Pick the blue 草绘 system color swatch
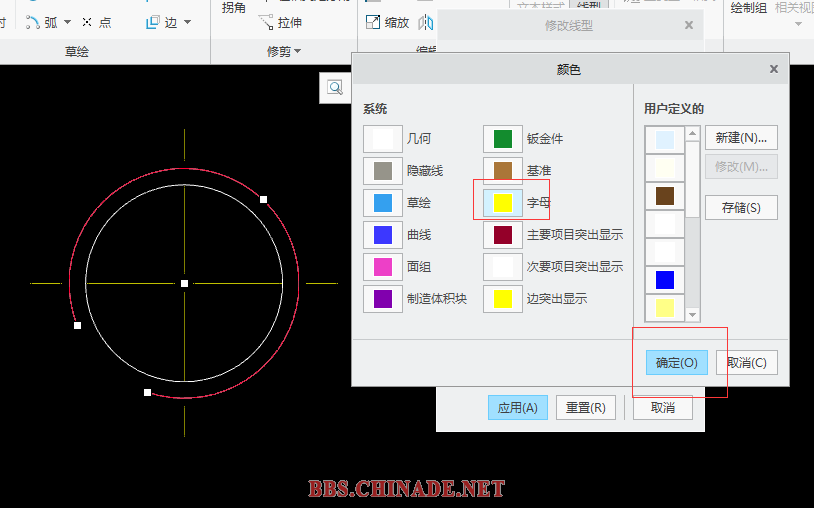 383,203
